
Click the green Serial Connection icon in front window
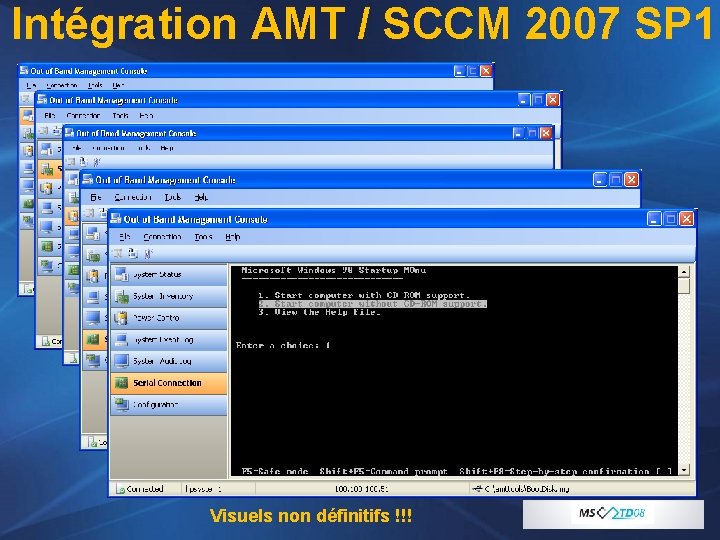(x=122, y=383)
